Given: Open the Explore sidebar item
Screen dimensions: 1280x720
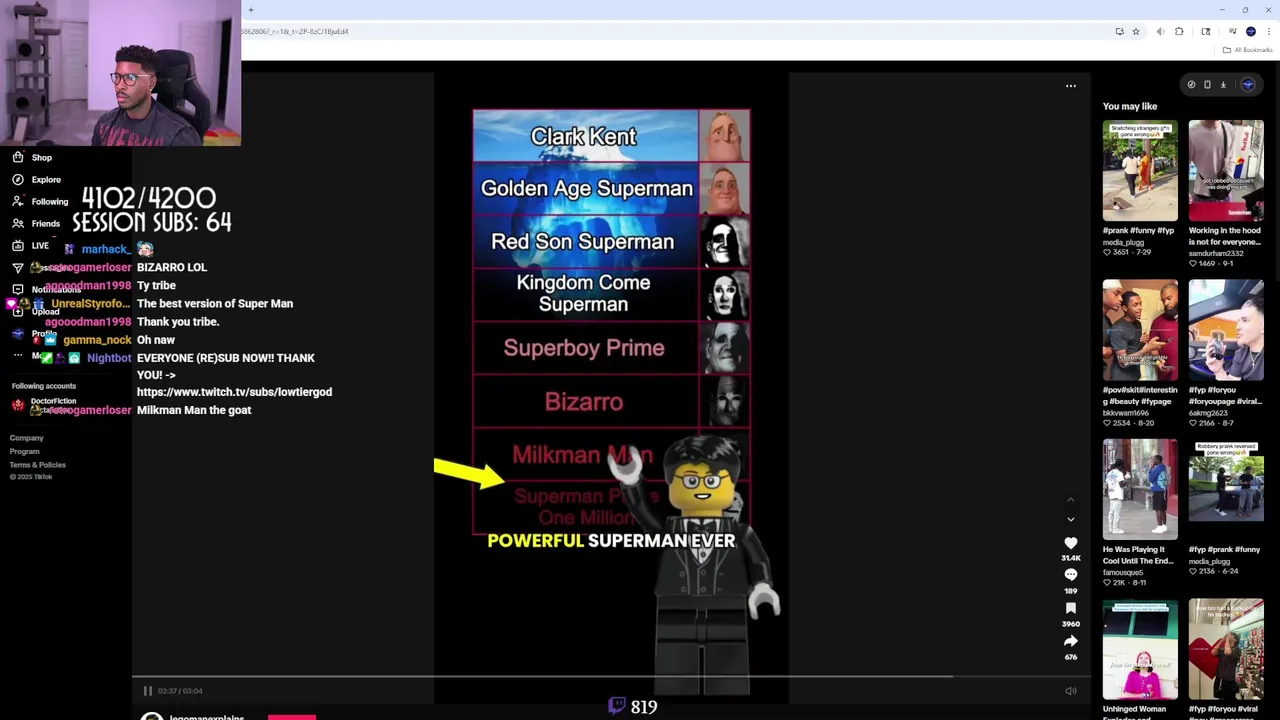Looking at the screenshot, I should point(45,180).
